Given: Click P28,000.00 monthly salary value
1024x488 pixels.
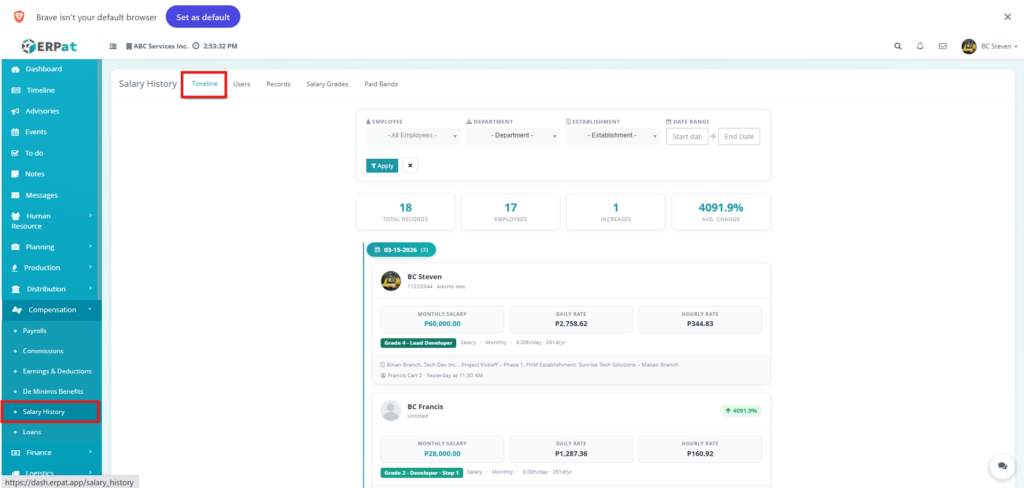Looking at the screenshot, I should pyautogui.click(x=442, y=453).
